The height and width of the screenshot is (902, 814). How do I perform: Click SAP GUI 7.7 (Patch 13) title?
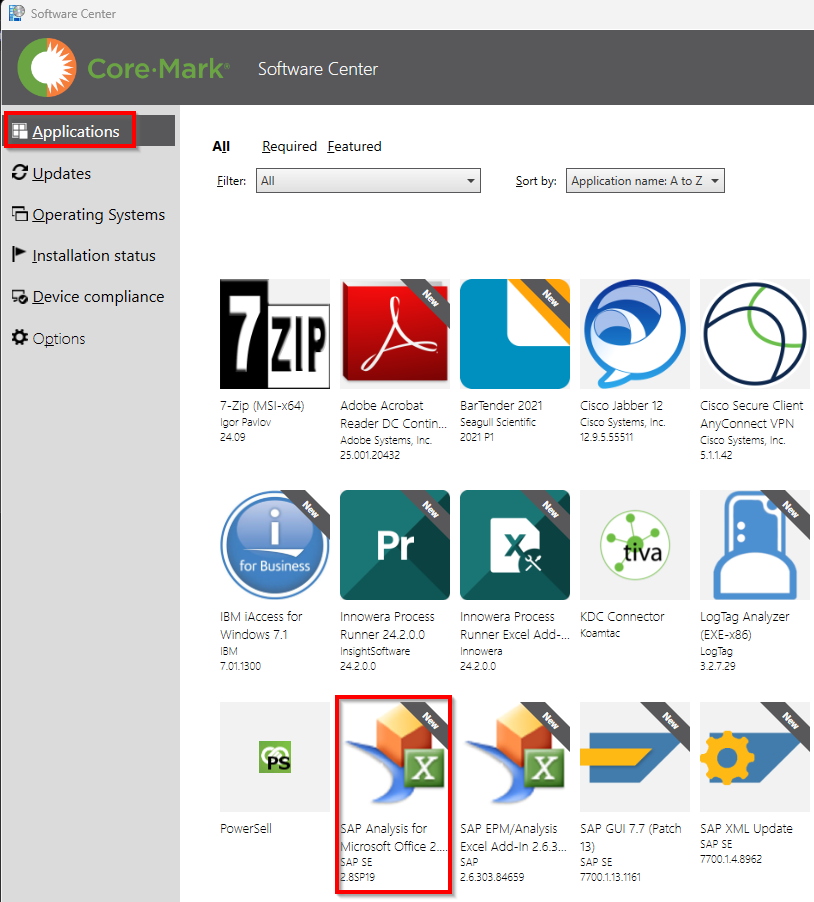tap(630, 837)
